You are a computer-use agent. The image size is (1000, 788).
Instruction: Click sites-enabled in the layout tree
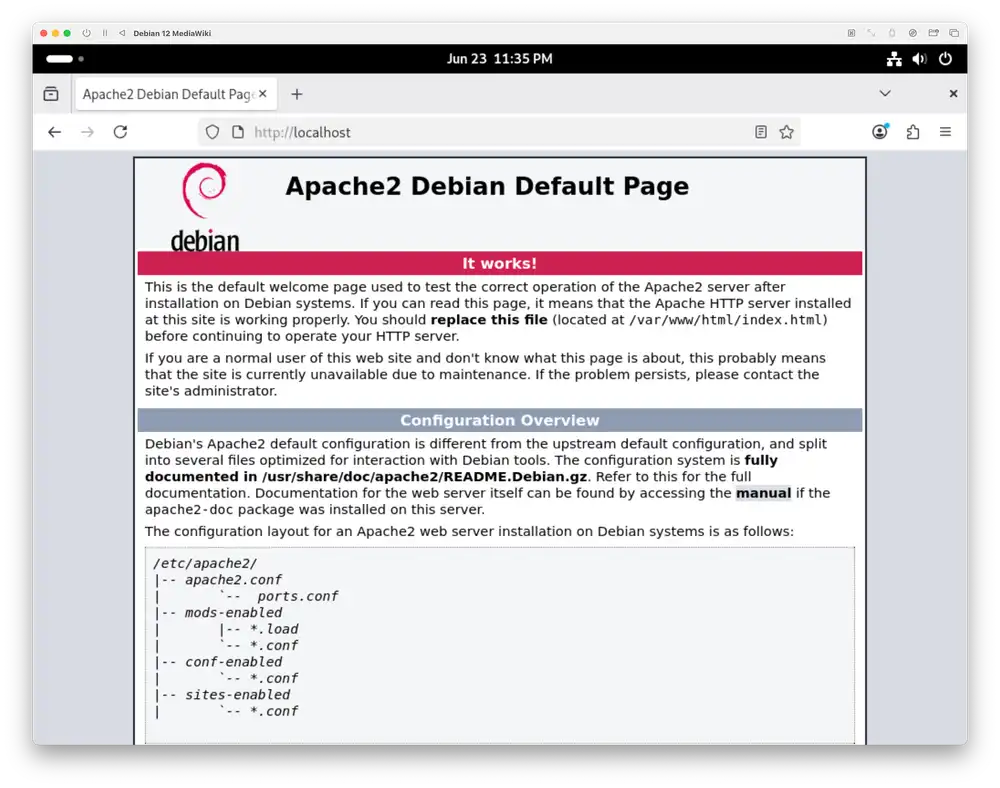[x=238, y=695]
